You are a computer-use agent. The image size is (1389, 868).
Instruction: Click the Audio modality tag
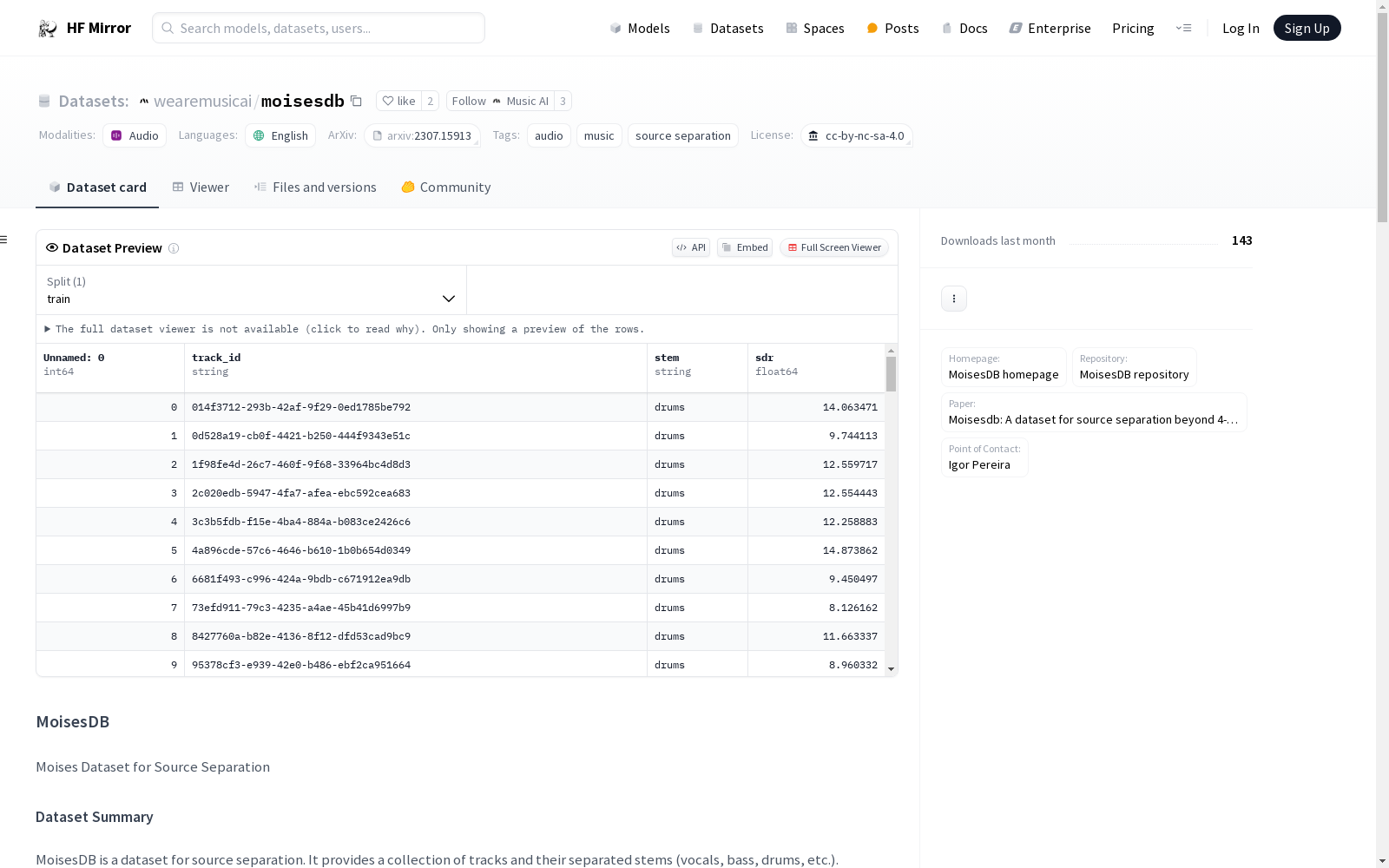coord(135,135)
